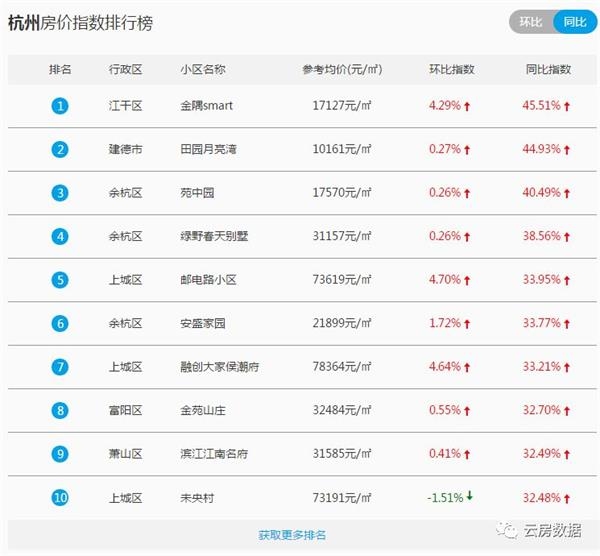Click rank 10 badge icon
Image resolution: width=600 pixels, height=556 pixels.
coord(60,498)
